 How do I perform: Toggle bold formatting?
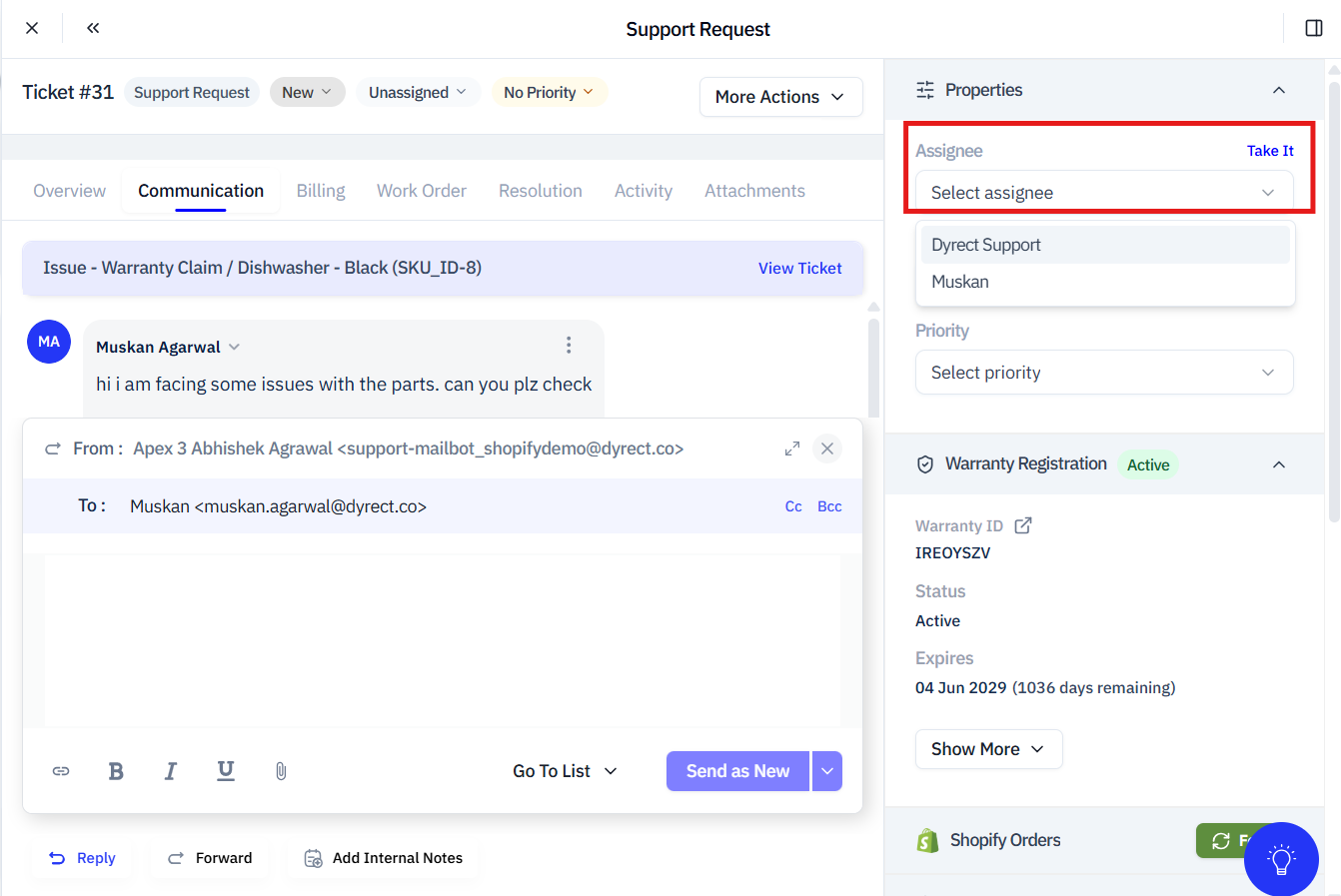tap(116, 771)
